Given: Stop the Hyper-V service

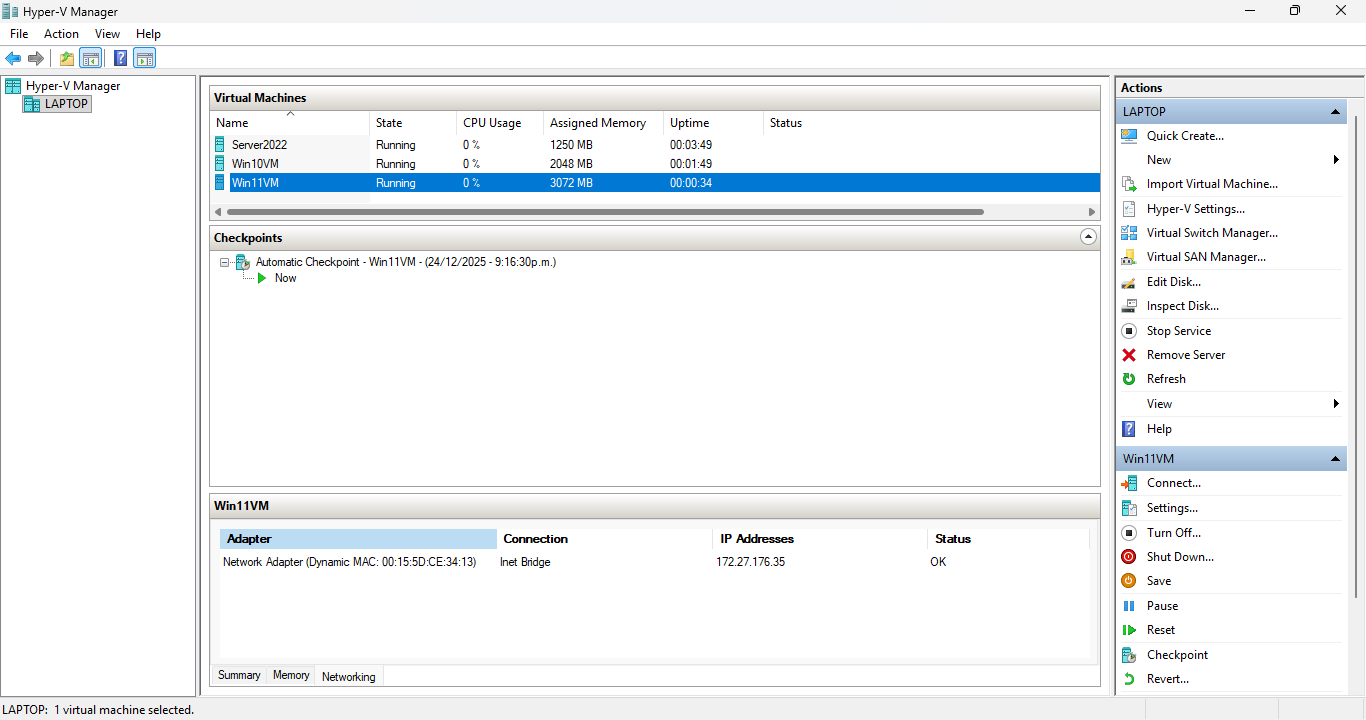Looking at the screenshot, I should [1178, 331].
